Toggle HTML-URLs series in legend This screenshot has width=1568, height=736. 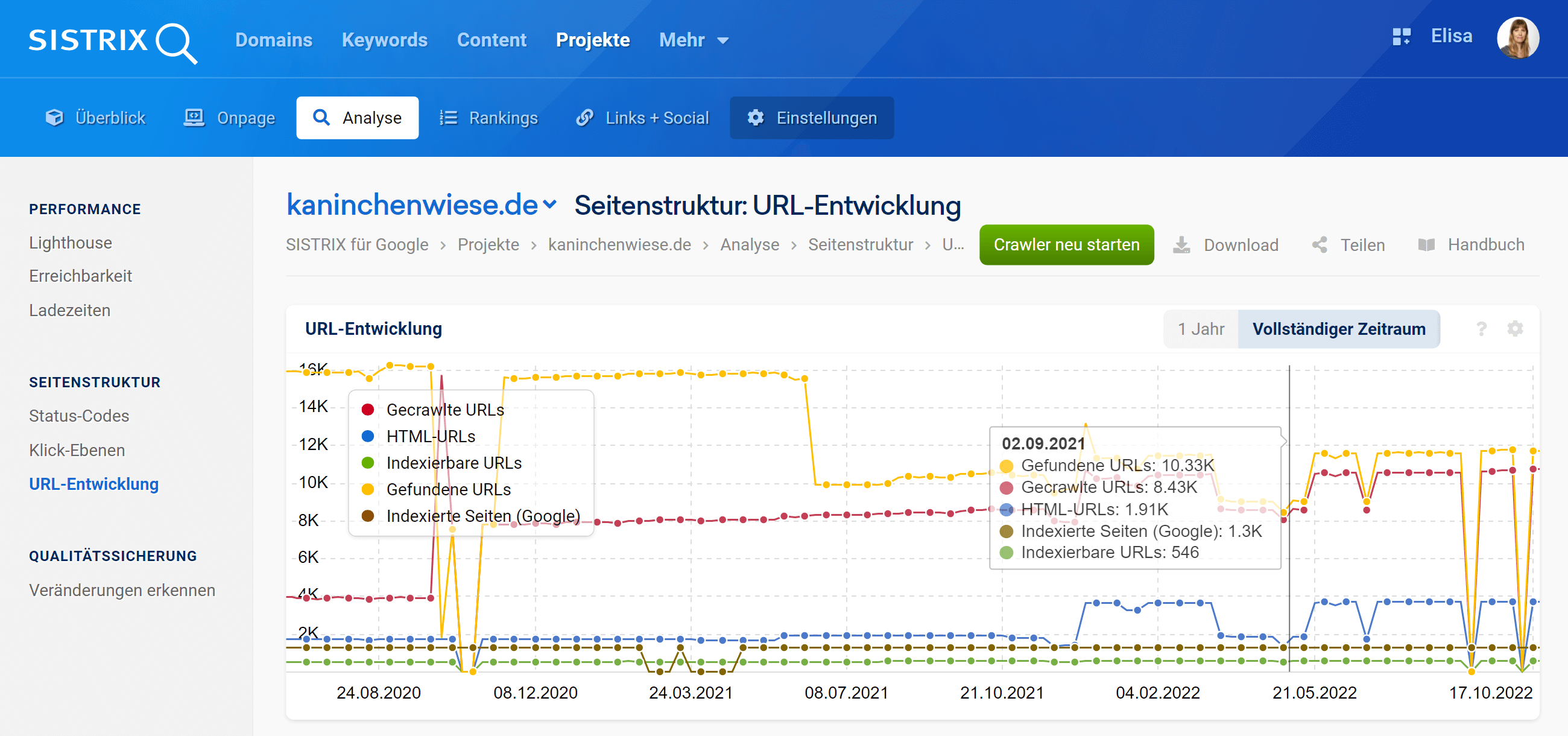[431, 437]
